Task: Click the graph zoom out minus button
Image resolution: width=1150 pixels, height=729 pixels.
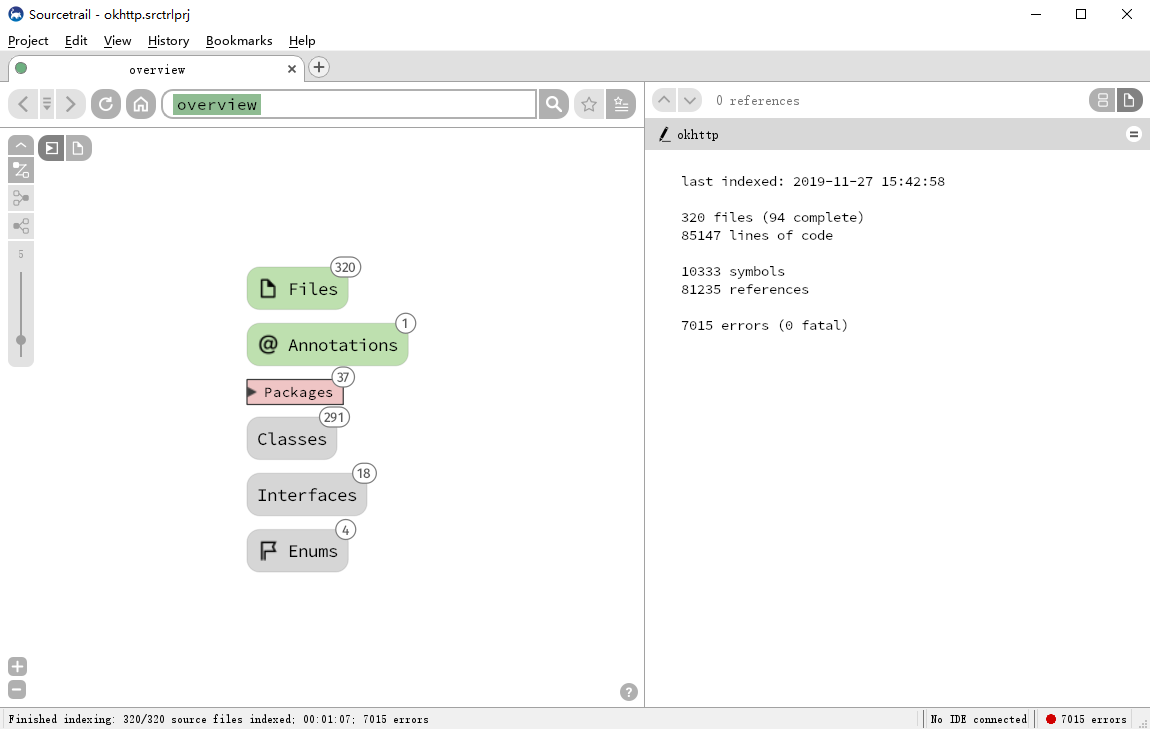Action: [17, 689]
